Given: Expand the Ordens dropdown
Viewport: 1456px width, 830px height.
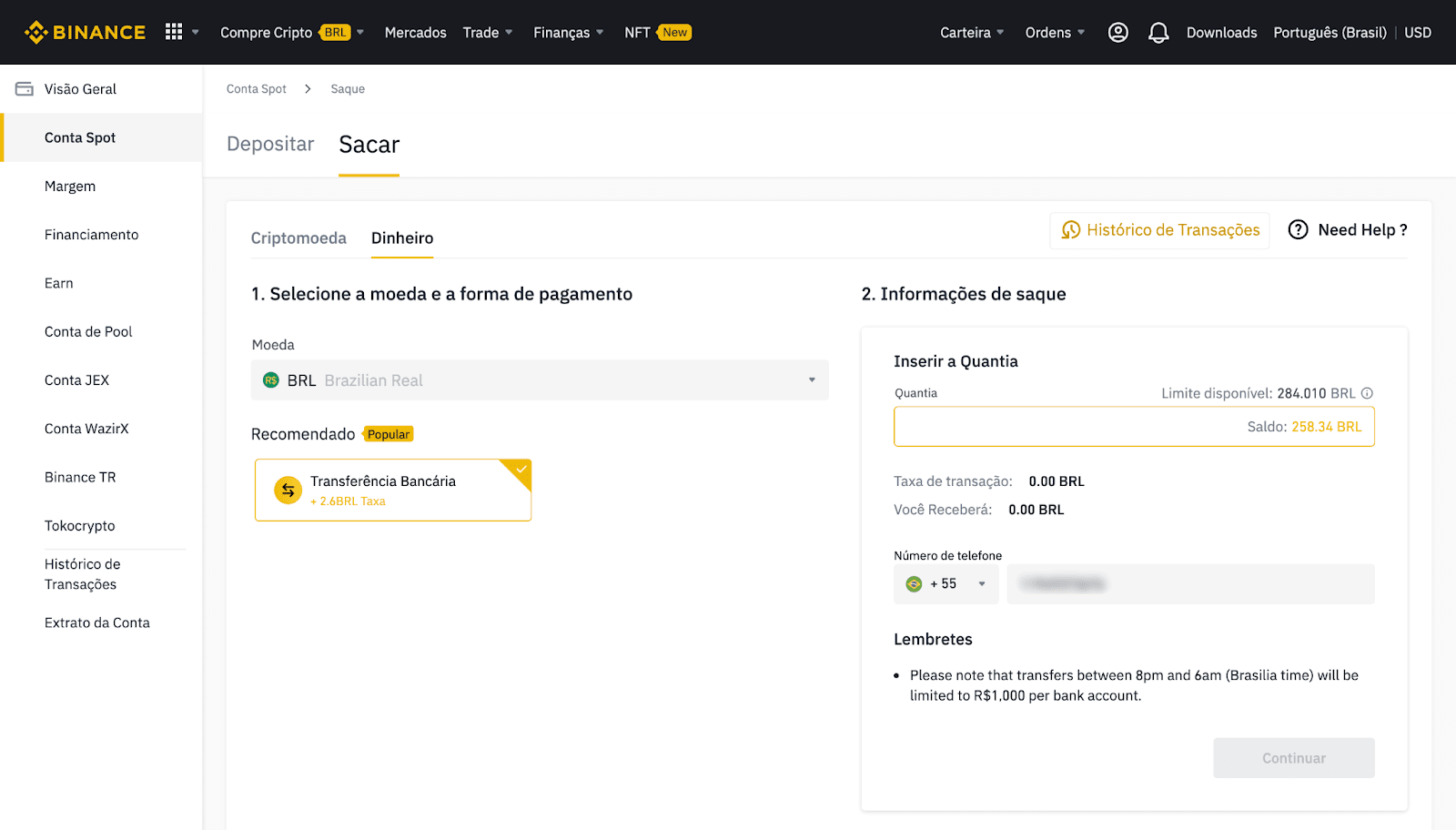Looking at the screenshot, I should click(x=1081, y=33).
